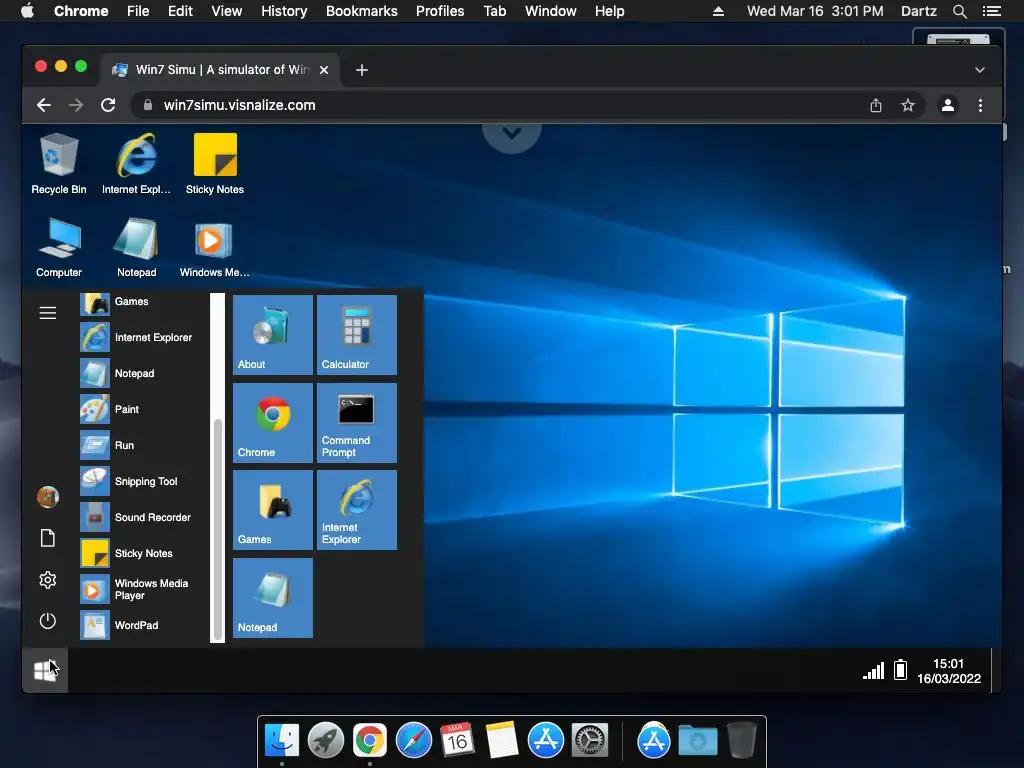Viewport: 1024px width, 768px height.
Task: Open the History menu
Action: 284,11
